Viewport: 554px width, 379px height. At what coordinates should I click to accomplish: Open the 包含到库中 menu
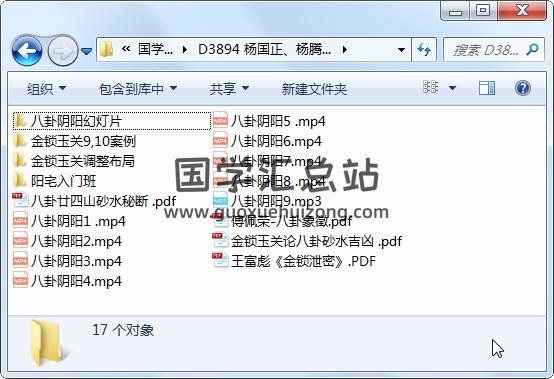pyautogui.click(x=138, y=89)
